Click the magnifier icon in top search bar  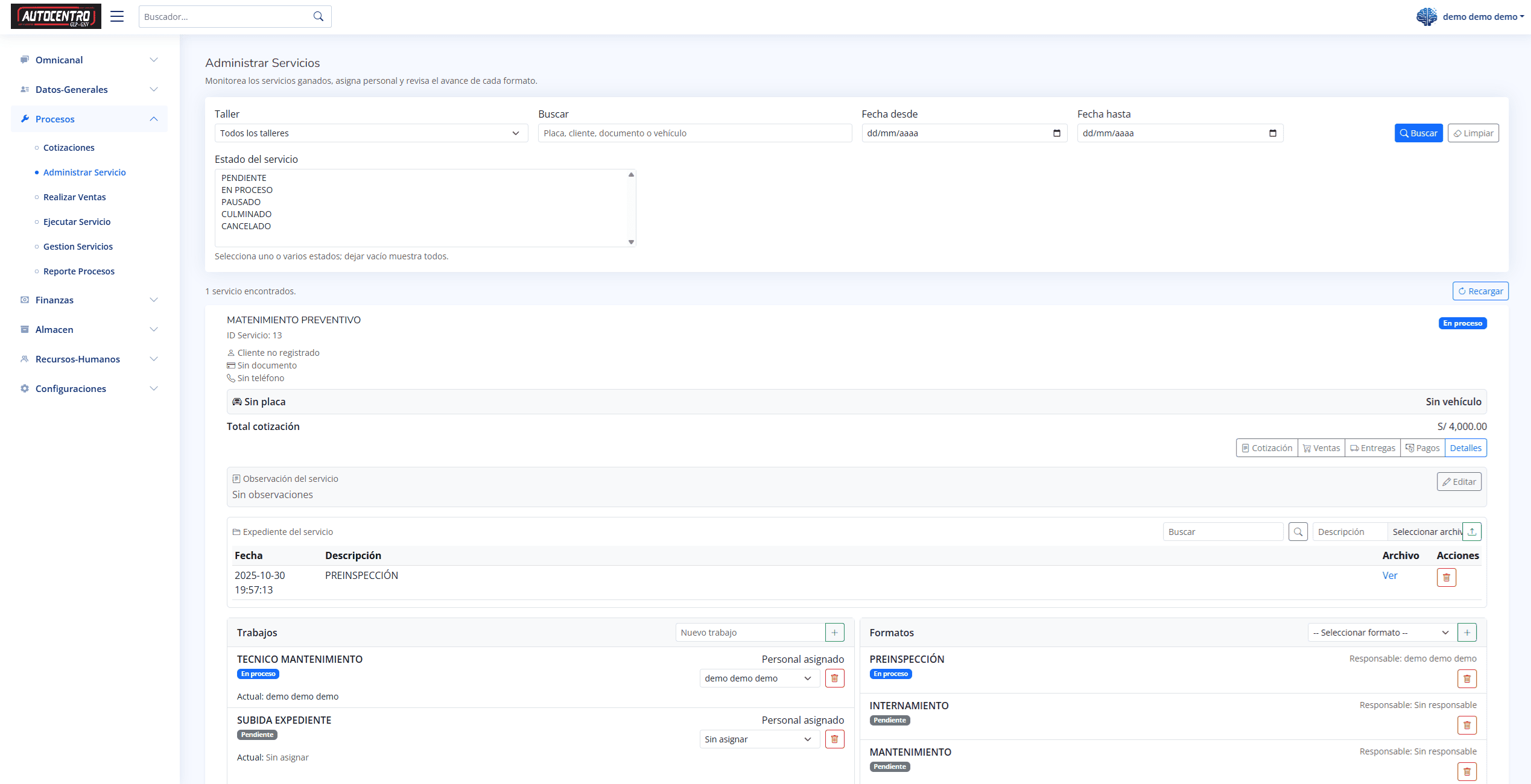tap(318, 16)
